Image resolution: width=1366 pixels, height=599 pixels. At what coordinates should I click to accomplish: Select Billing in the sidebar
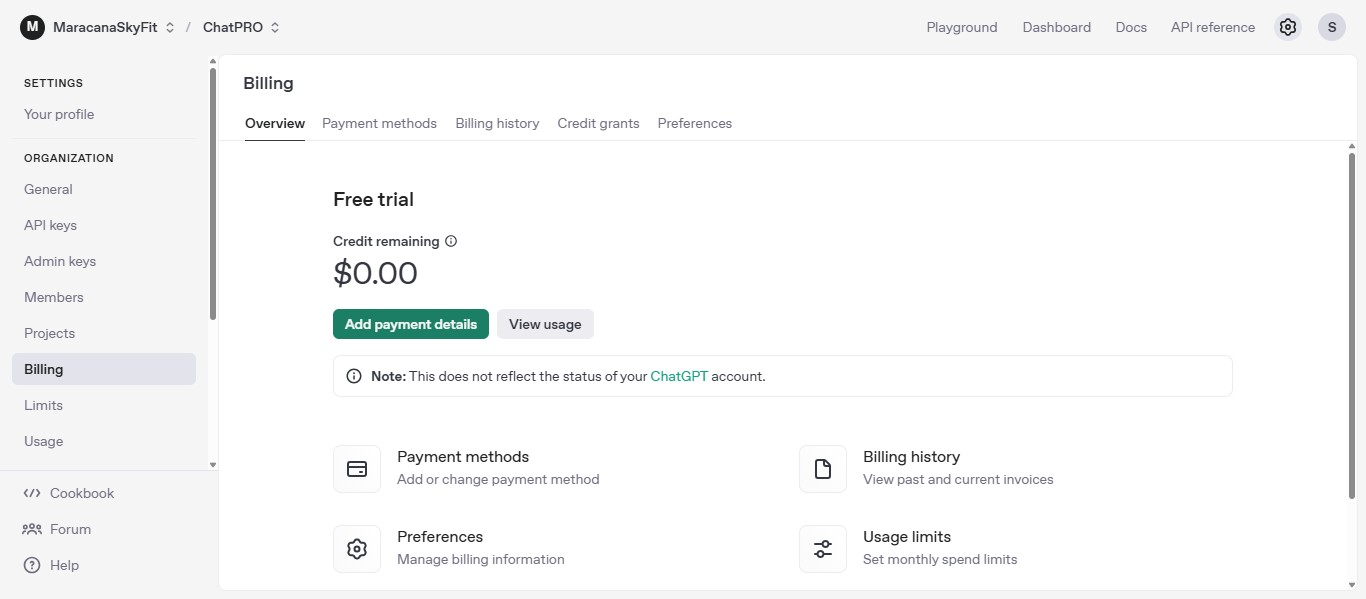pyautogui.click(x=104, y=369)
